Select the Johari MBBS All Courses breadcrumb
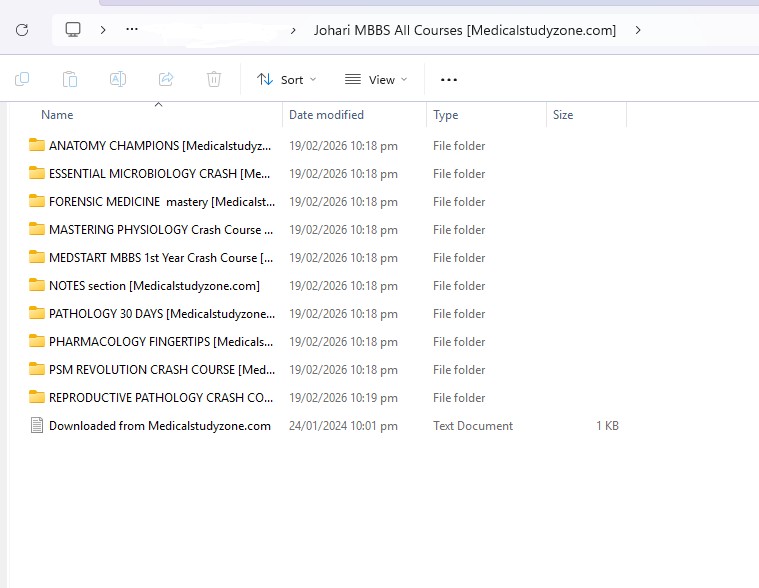The image size is (759, 588). pyautogui.click(x=465, y=30)
